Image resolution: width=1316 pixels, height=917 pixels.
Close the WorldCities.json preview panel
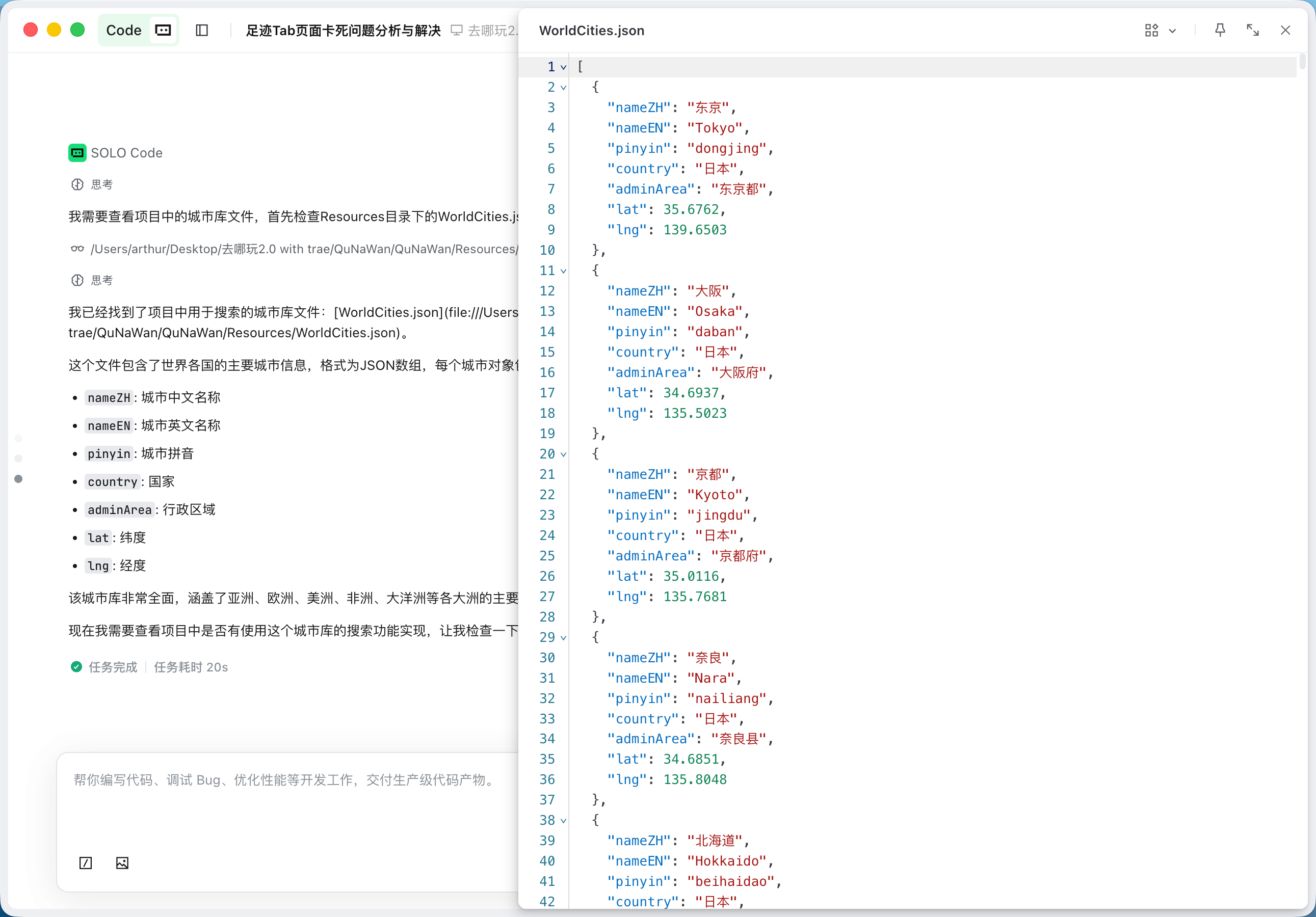1285,31
